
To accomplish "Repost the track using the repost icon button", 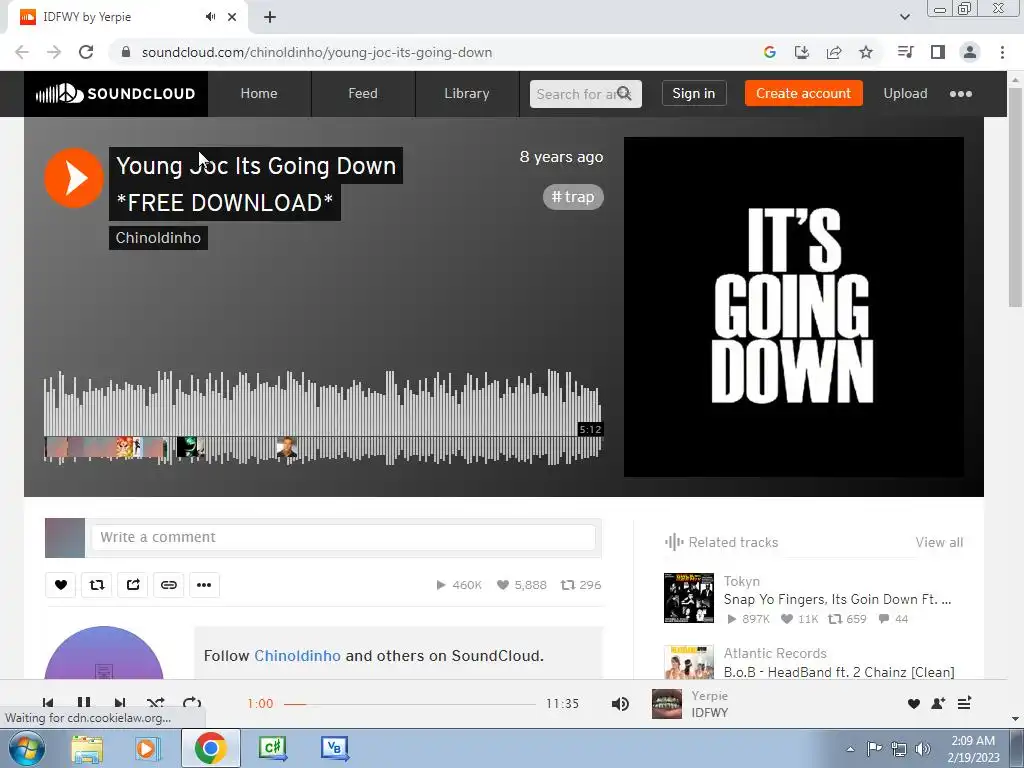I will 97,584.
